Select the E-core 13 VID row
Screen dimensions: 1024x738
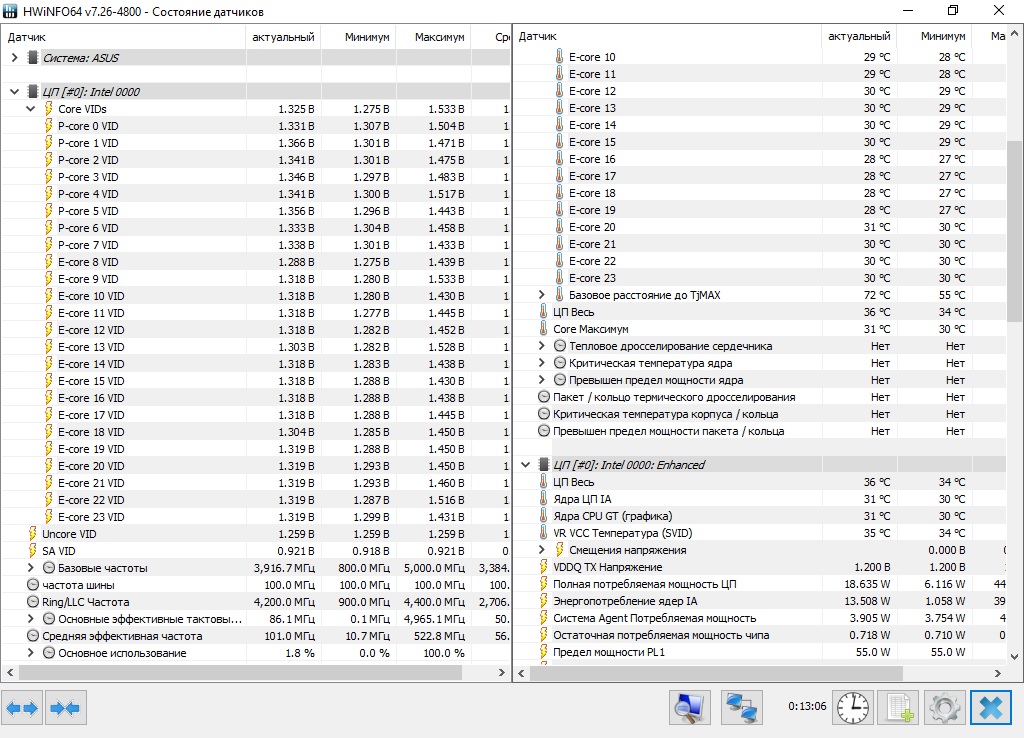click(x=255, y=346)
